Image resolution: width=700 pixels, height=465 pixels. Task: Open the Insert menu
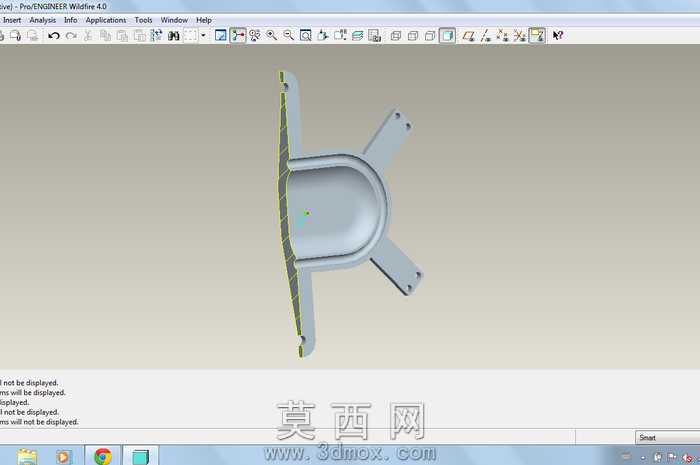tap(12, 20)
